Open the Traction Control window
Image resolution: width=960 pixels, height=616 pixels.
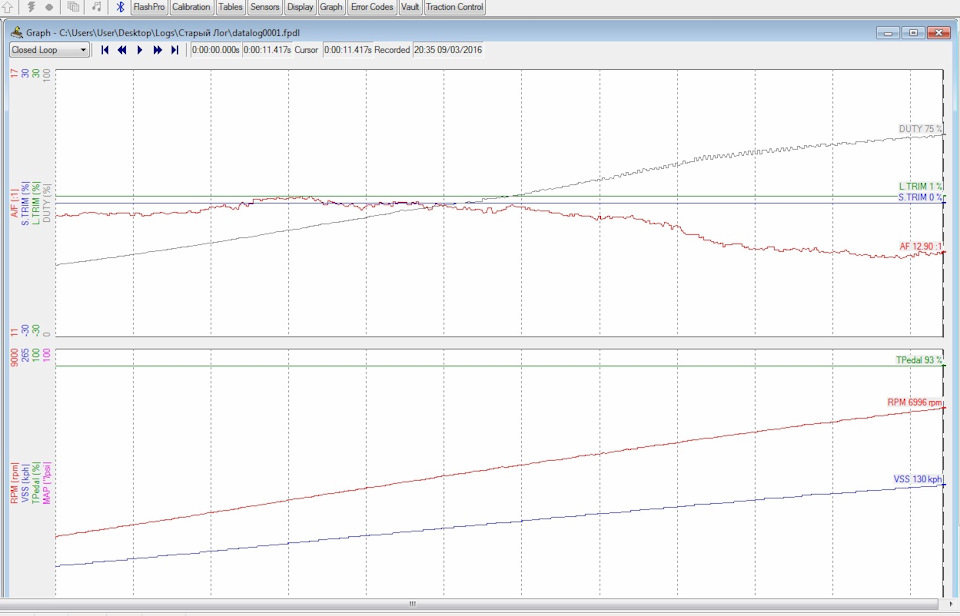click(x=455, y=7)
